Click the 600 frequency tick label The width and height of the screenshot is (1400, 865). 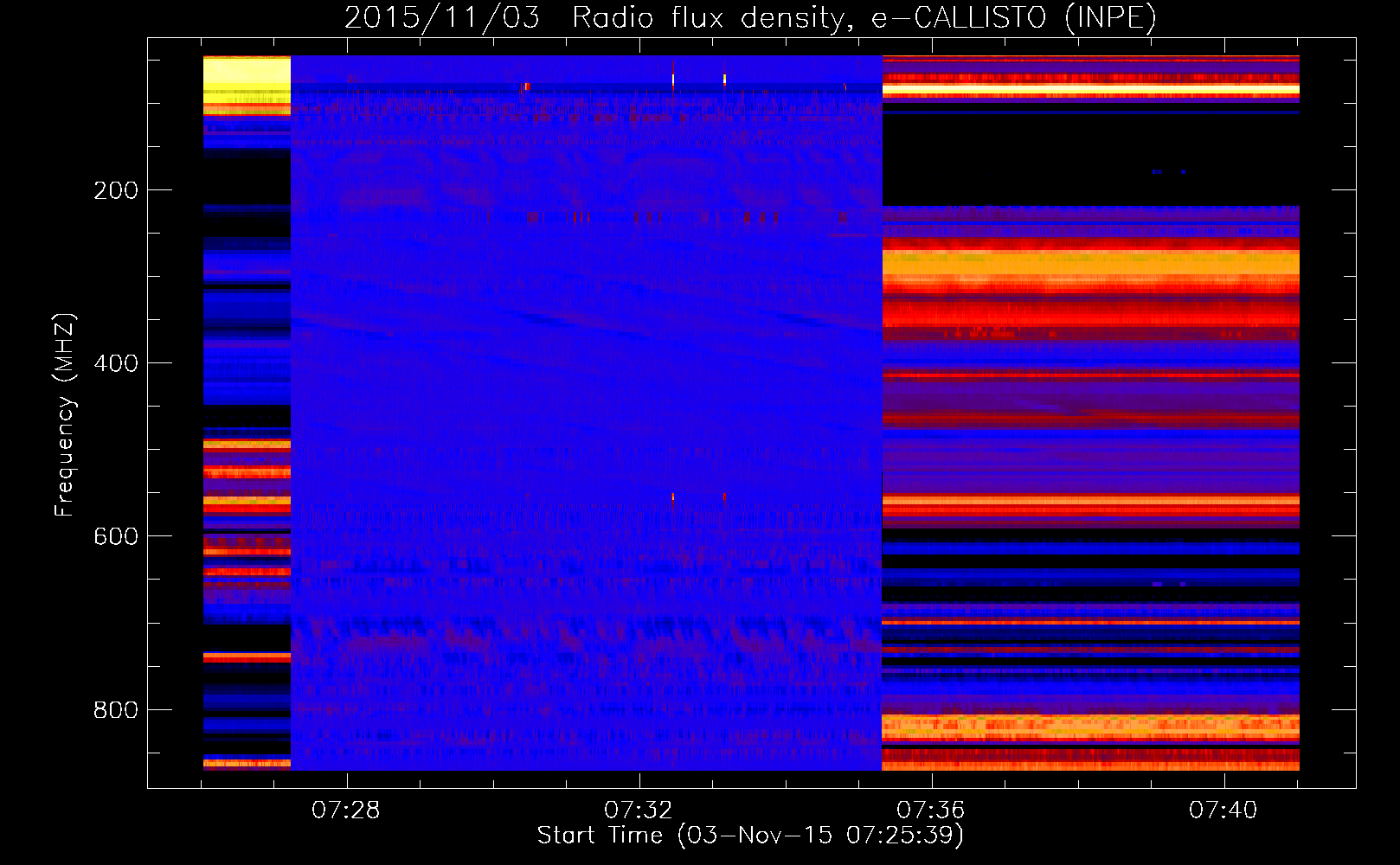click(116, 536)
